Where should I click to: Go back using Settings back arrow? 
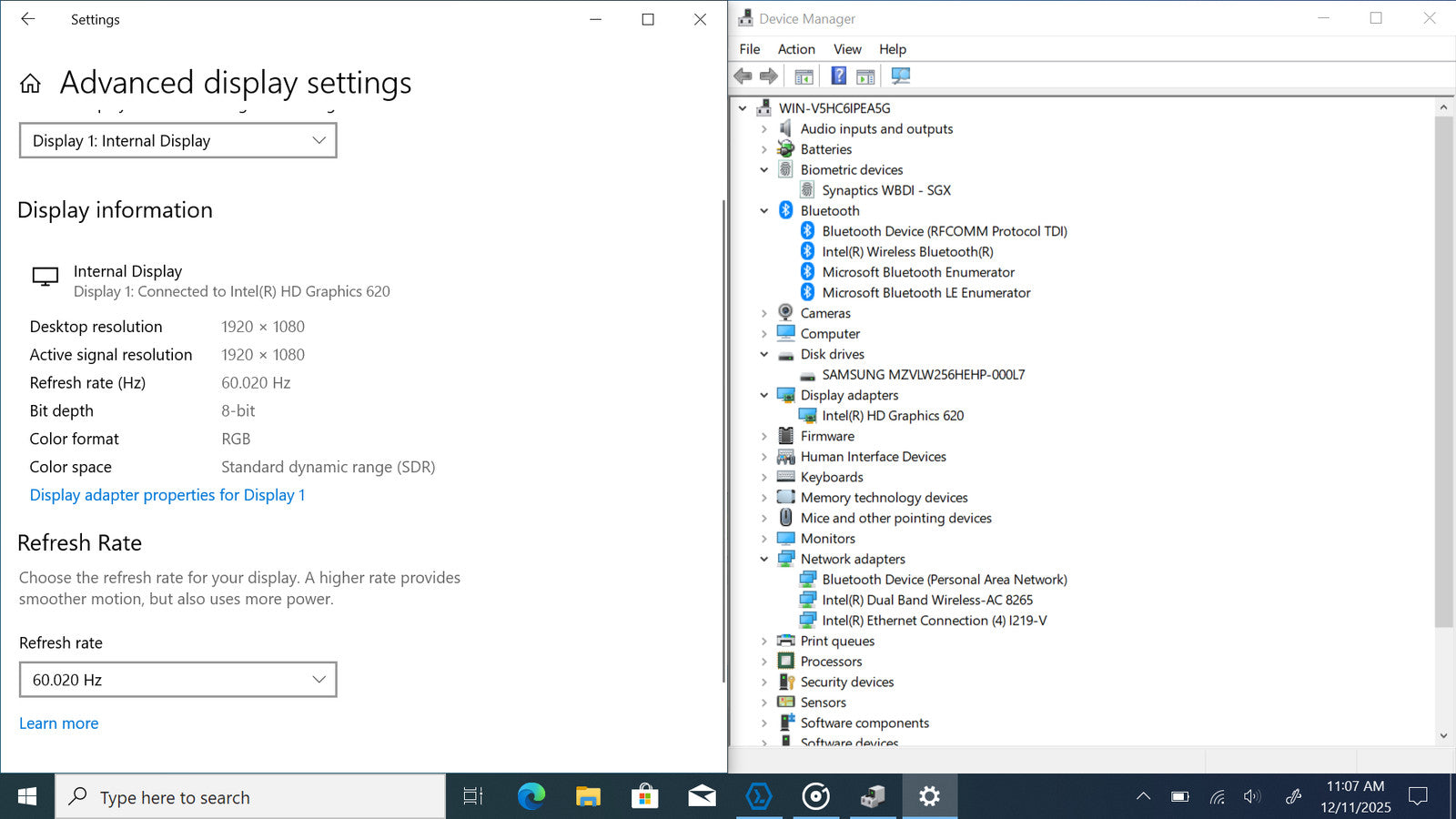point(28,19)
